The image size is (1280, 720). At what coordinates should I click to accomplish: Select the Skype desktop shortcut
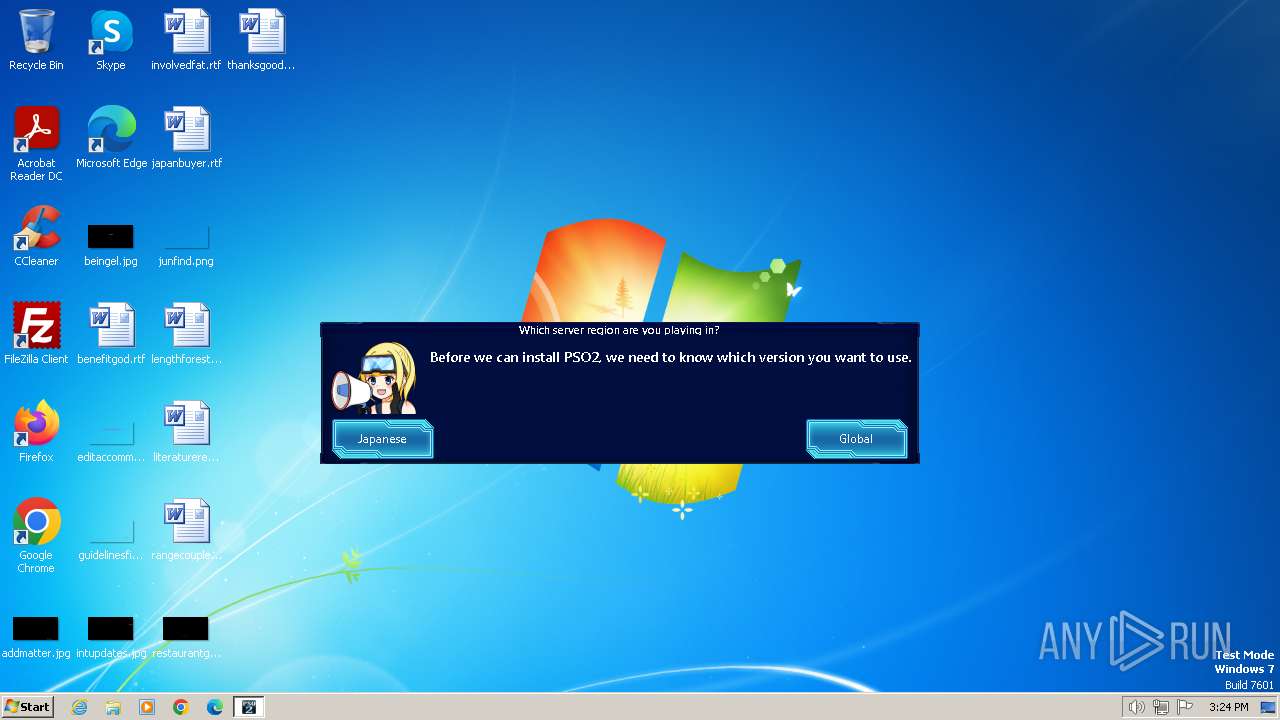coord(111,40)
